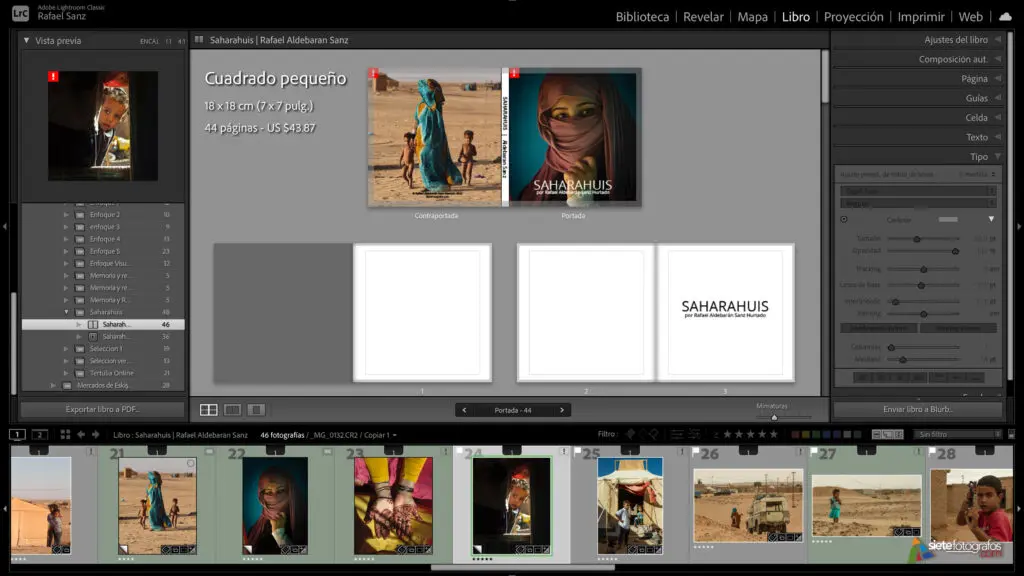Click Exportar libro a PDF button

point(103,410)
